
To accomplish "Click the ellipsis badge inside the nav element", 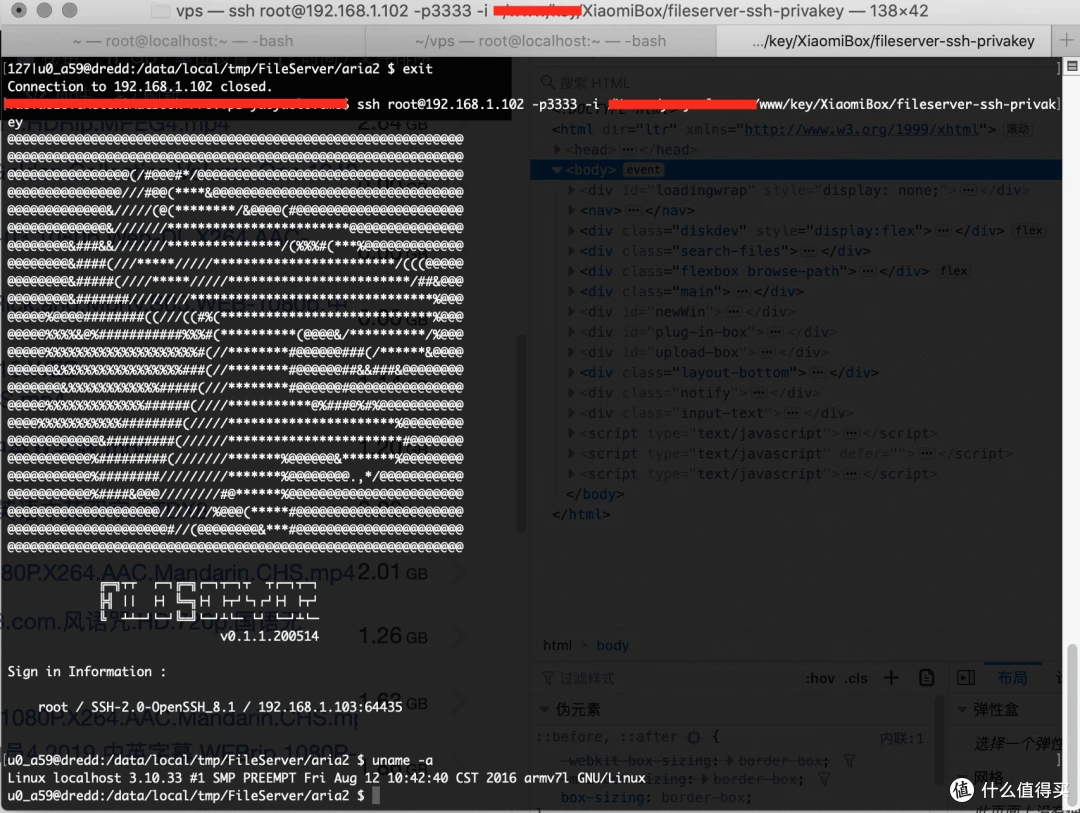I will (x=634, y=210).
